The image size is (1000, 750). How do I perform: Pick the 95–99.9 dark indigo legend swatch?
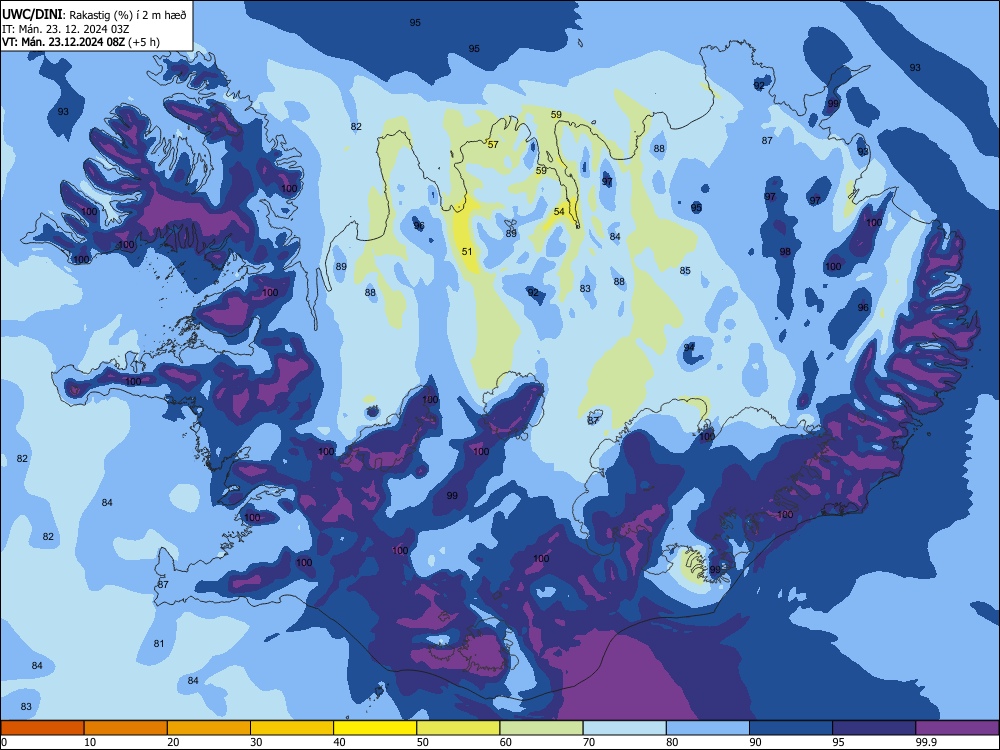coord(874,728)
